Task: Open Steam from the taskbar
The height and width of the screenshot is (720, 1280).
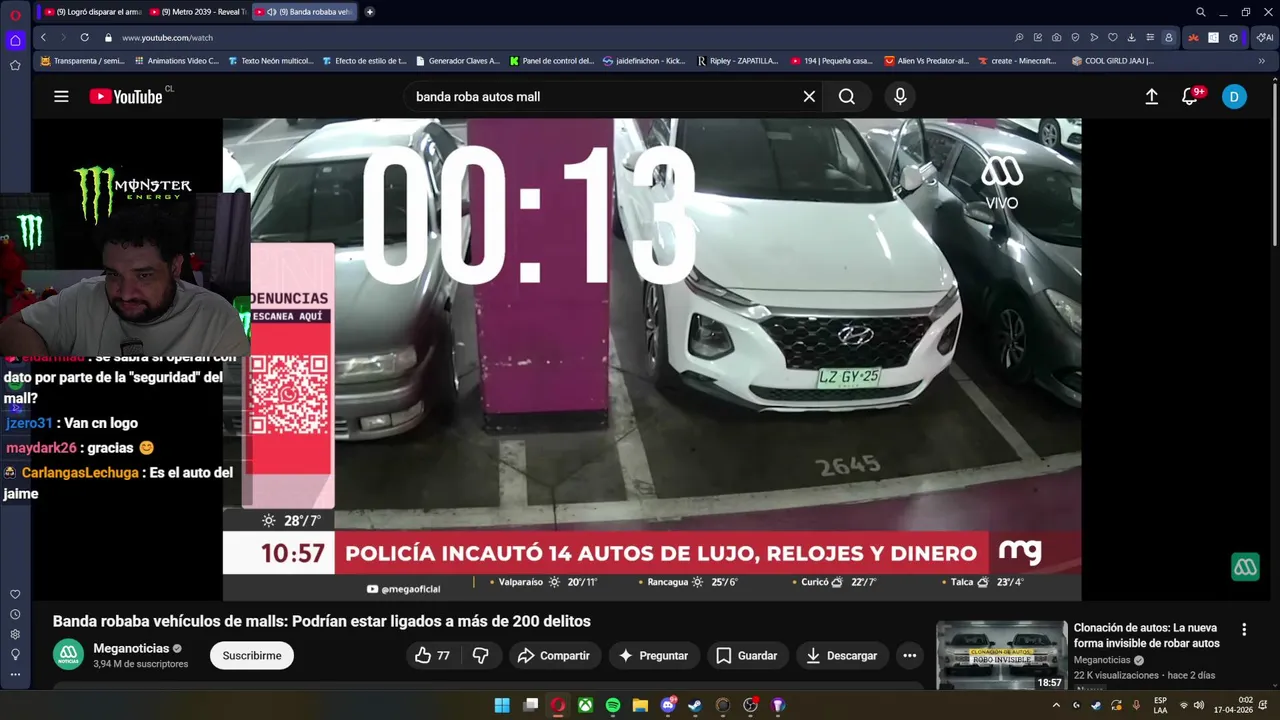Action: point(695,705)
